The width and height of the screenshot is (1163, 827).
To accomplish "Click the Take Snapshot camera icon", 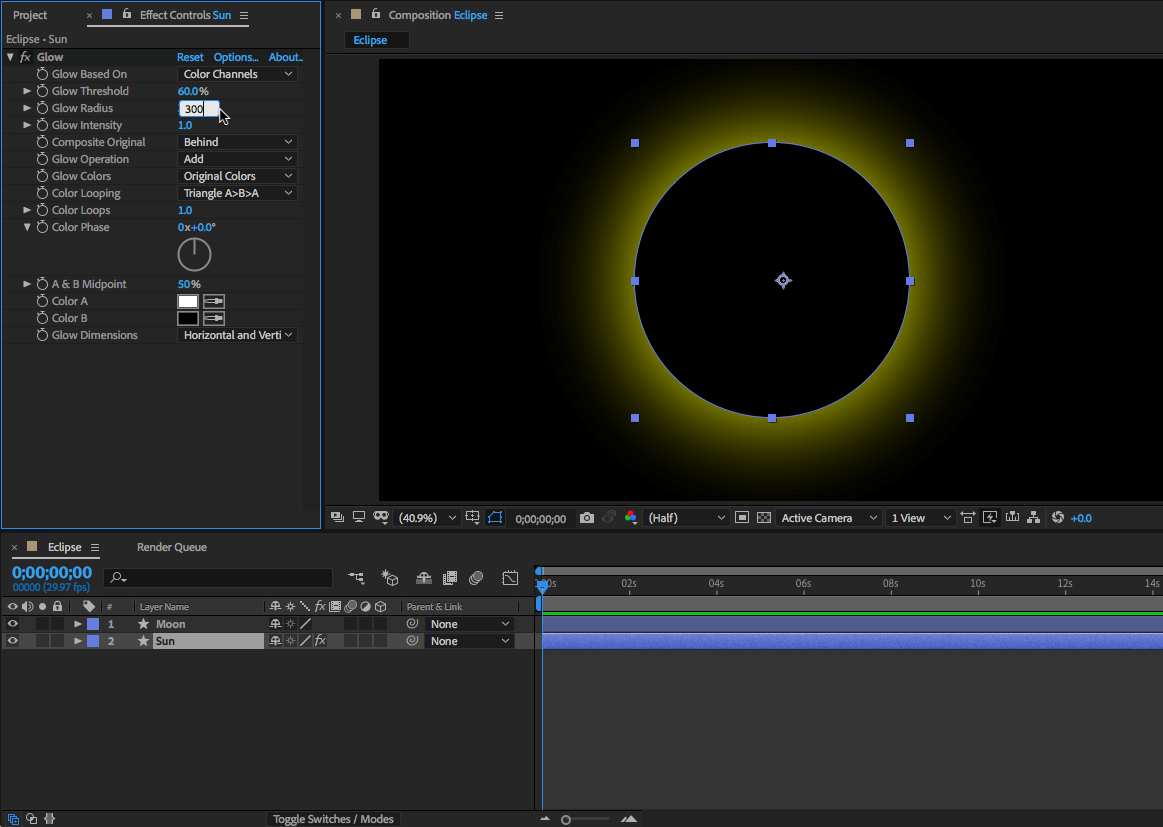I will click(x=587, y=518).
